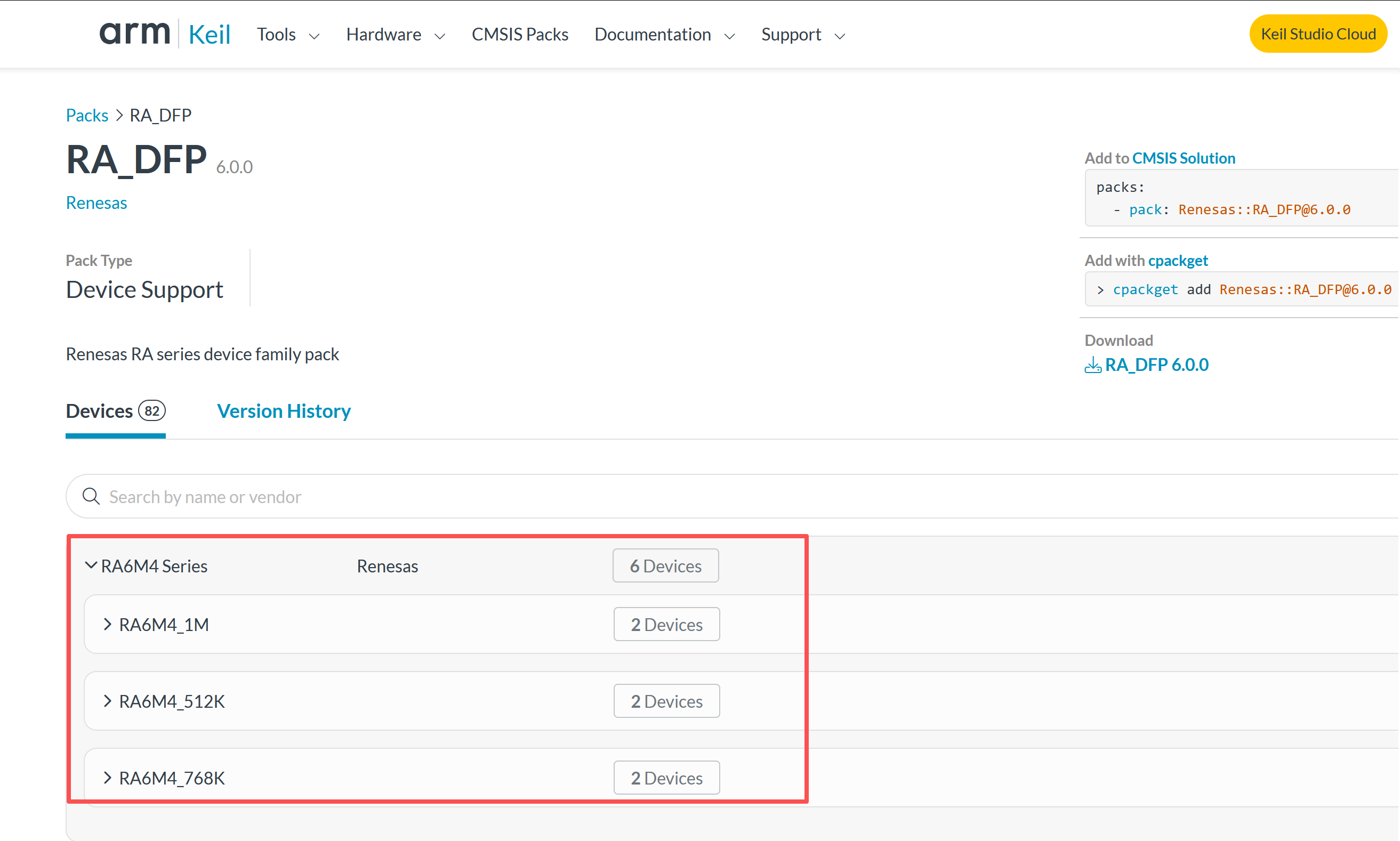
Task: Open the Renesas vendor link
Action: click(96, 203)
